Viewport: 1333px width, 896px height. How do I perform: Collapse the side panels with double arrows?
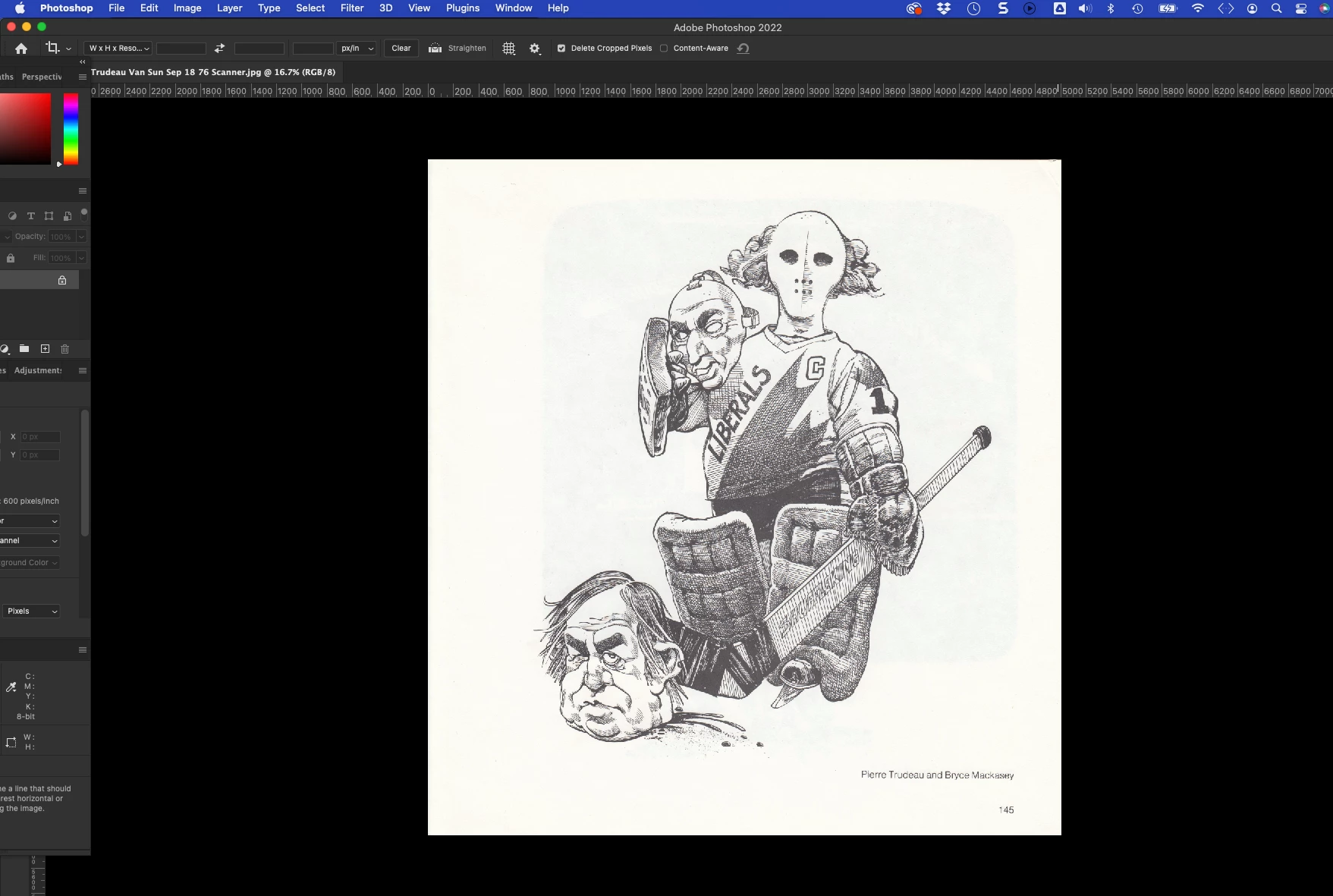tap(83, 62)
